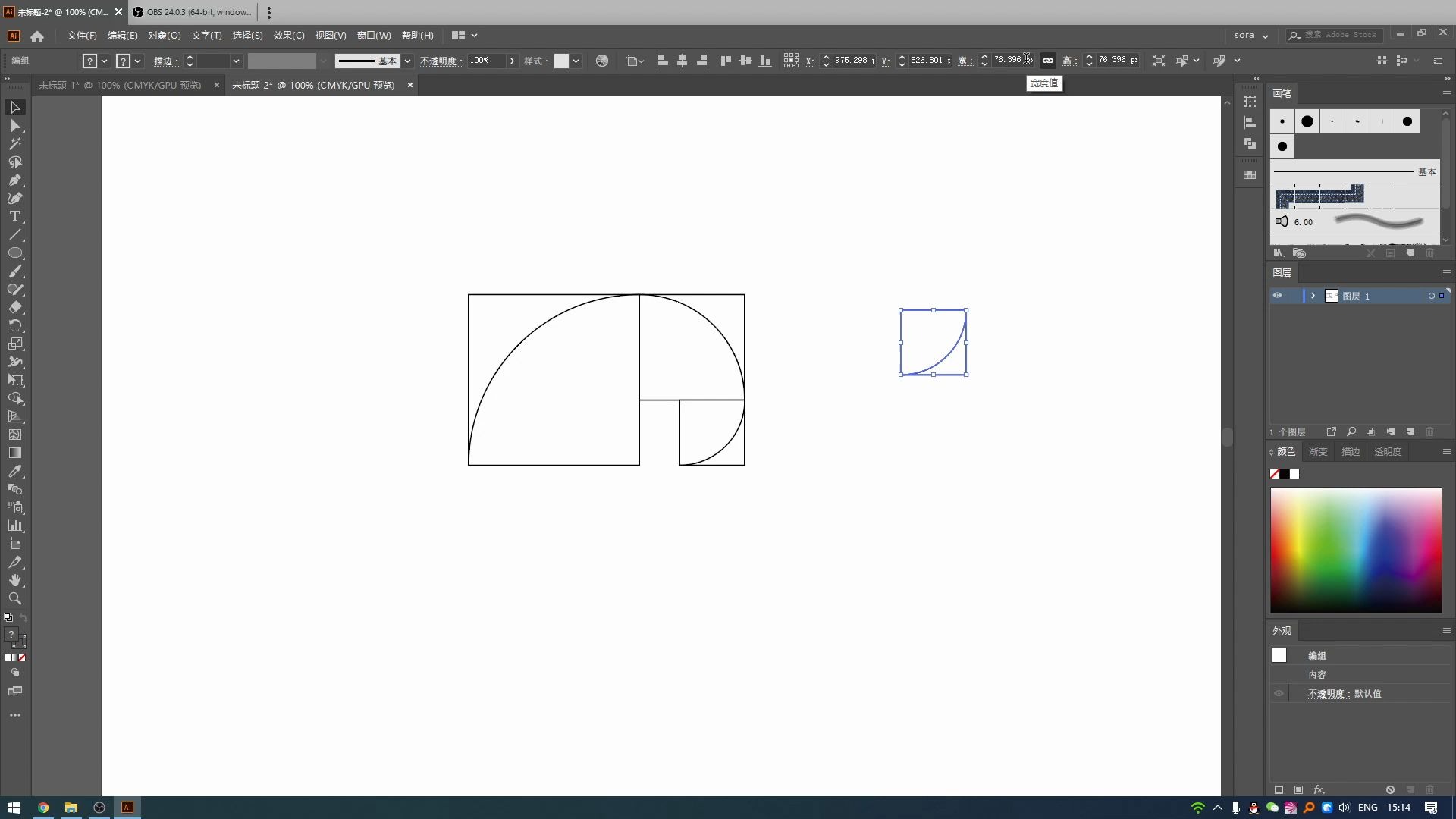Open brush definition 基本 dropdown
This screenshot has width=1456, height=819.
point(407,61)
